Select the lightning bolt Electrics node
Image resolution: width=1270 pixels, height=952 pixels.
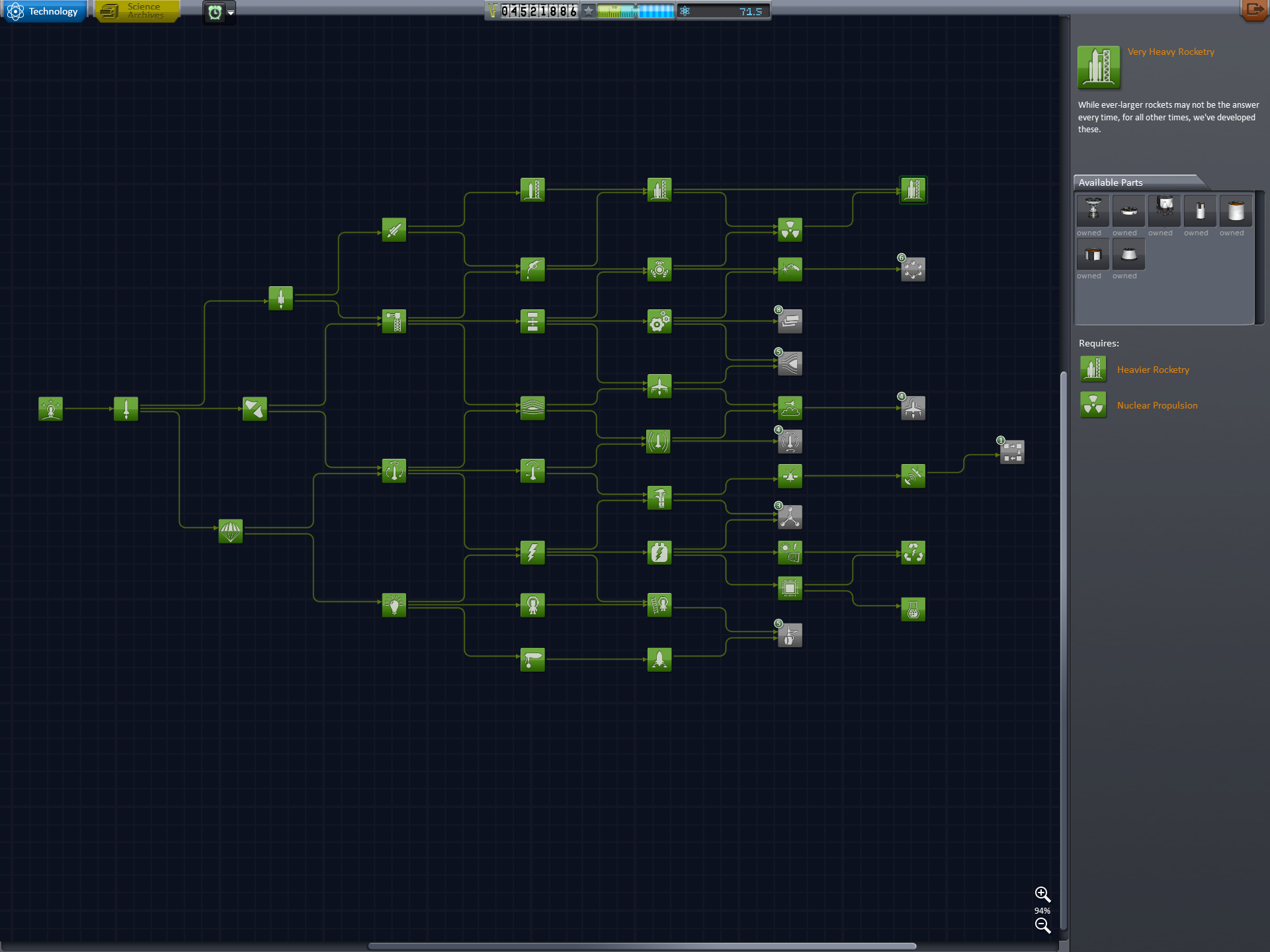pyautogui.click(x=532, y=553)
